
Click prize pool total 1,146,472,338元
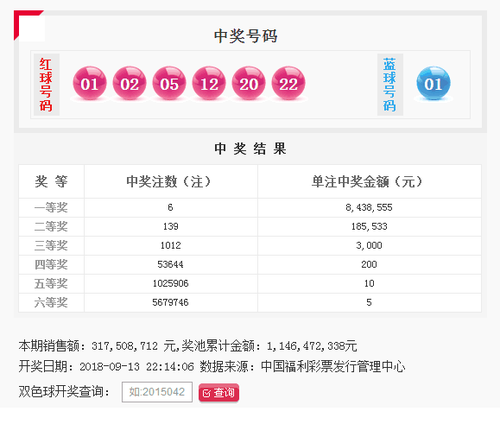click(312, 346)
